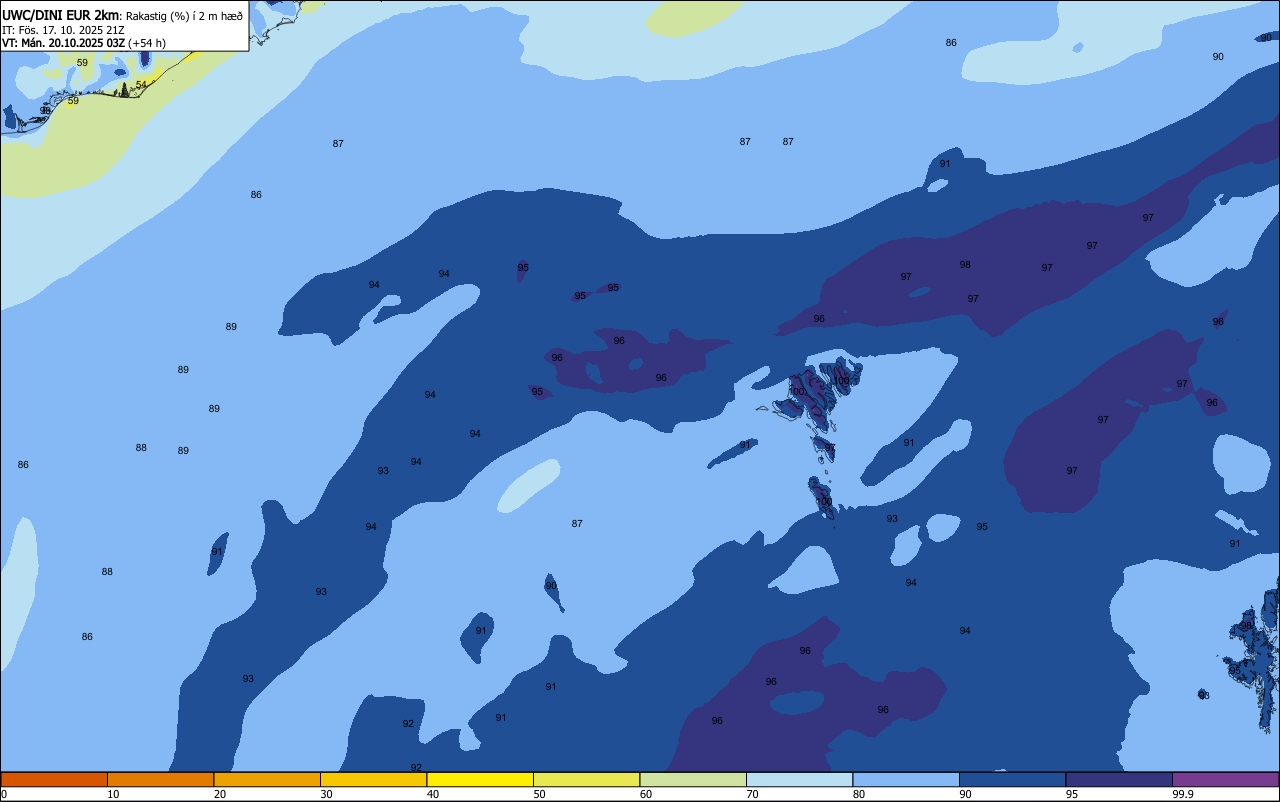Click the bright yellow 40–50 legend swatch
Image resolution: width=1280 pixels, height=802 pixels.
480,779
